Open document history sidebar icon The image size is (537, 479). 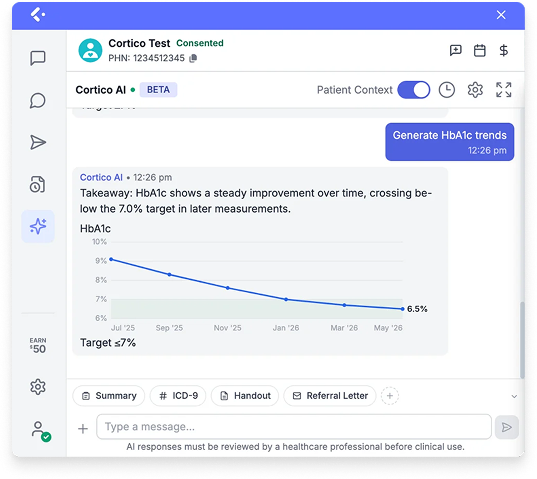click(x=37, y=185)
